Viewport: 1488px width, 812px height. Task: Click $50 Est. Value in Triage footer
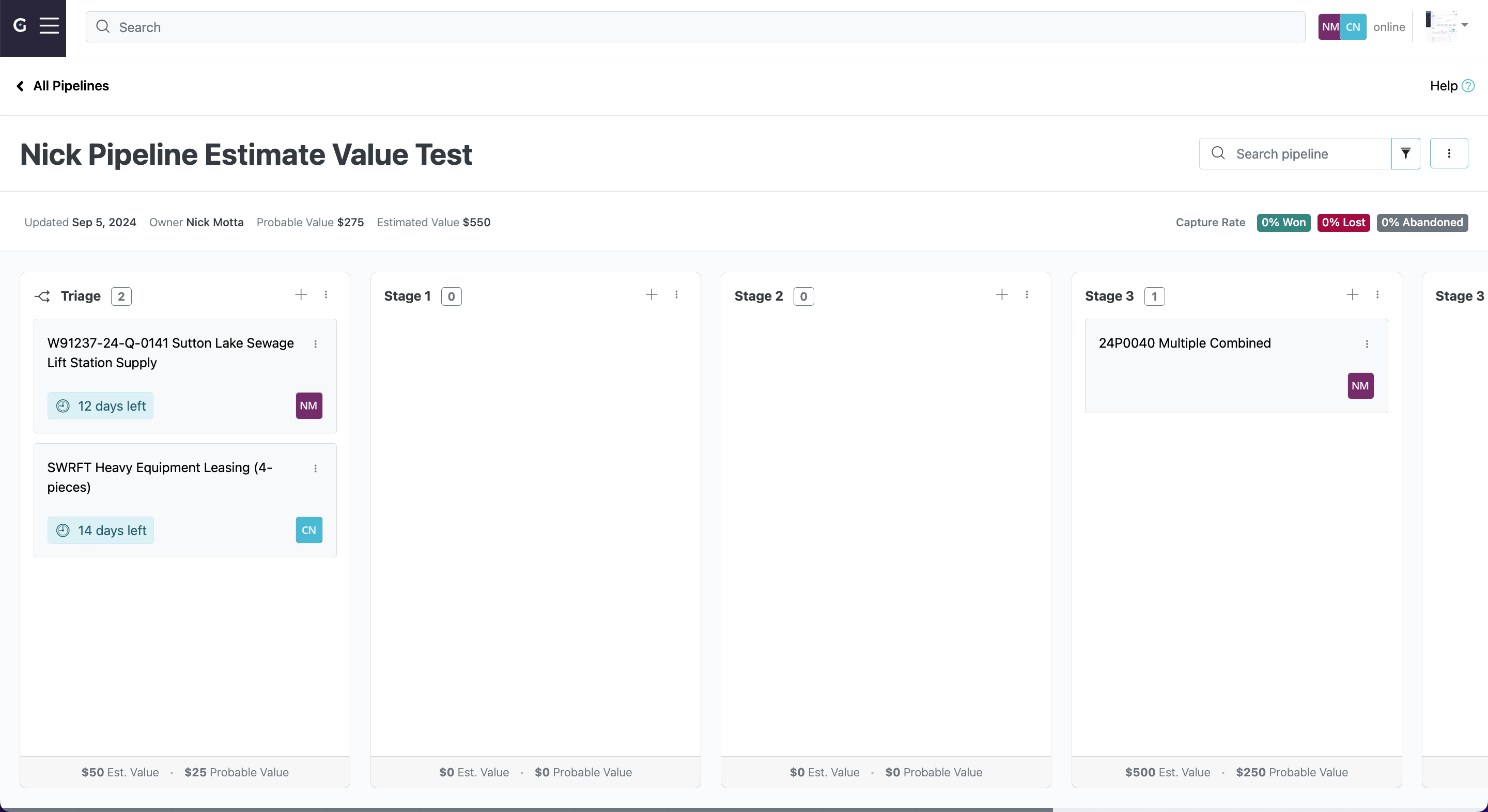click(x=120, y=772)
